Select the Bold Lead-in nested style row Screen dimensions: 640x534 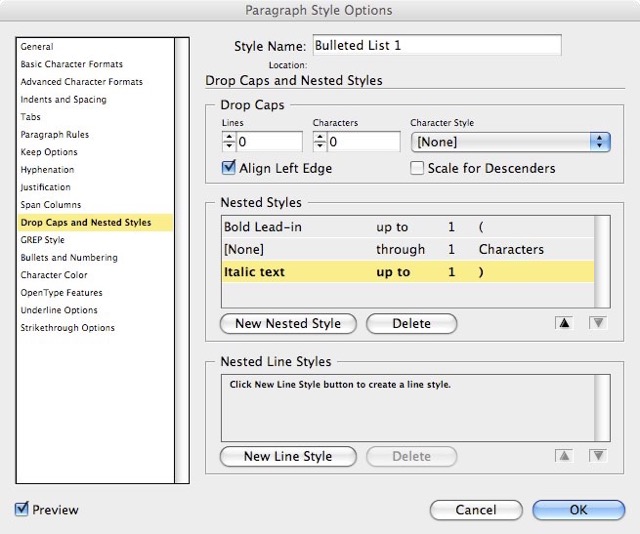pyautogui.click(x=408, y=227)
